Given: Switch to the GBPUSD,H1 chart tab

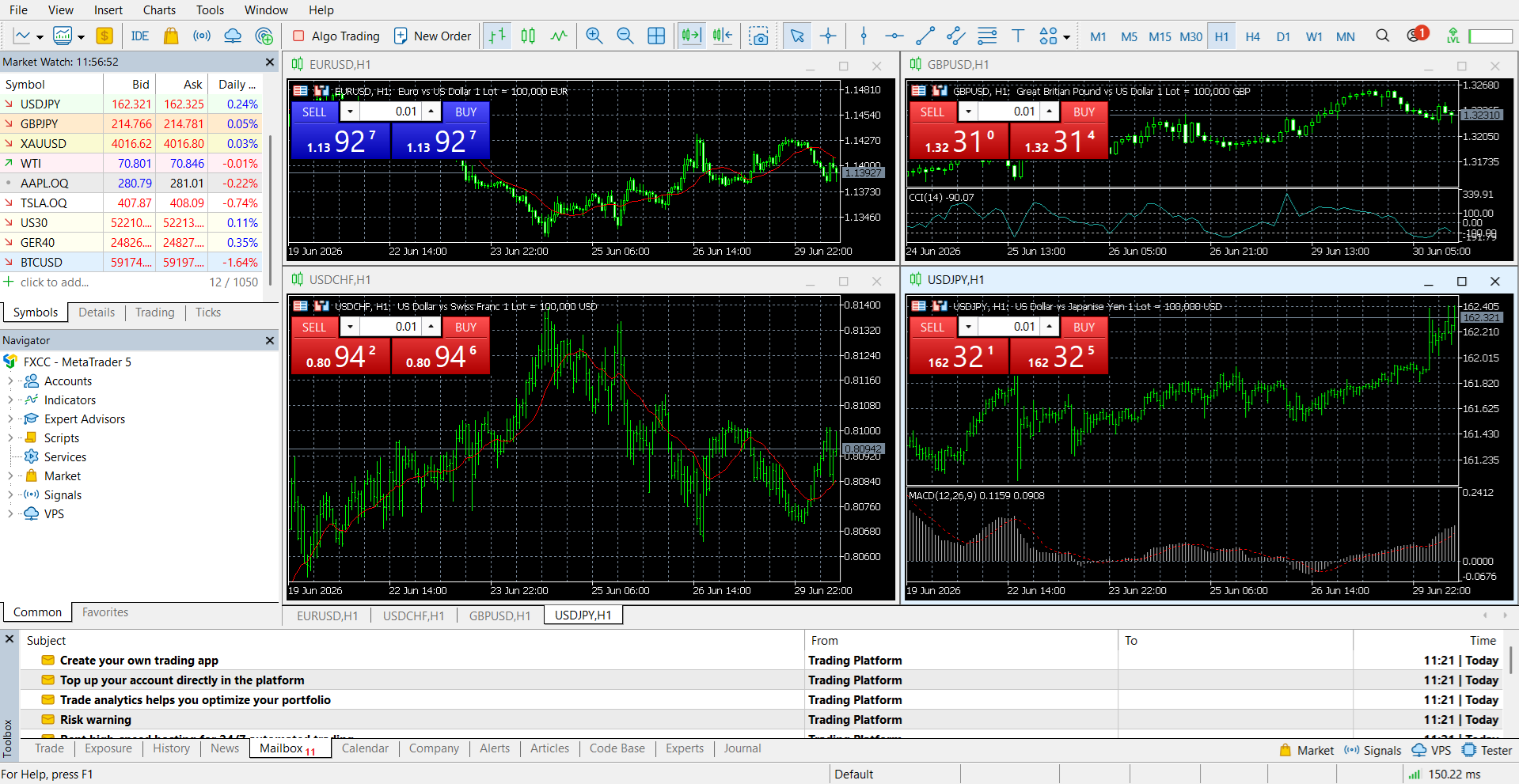Looking at the screenshot, I should 499,615.
